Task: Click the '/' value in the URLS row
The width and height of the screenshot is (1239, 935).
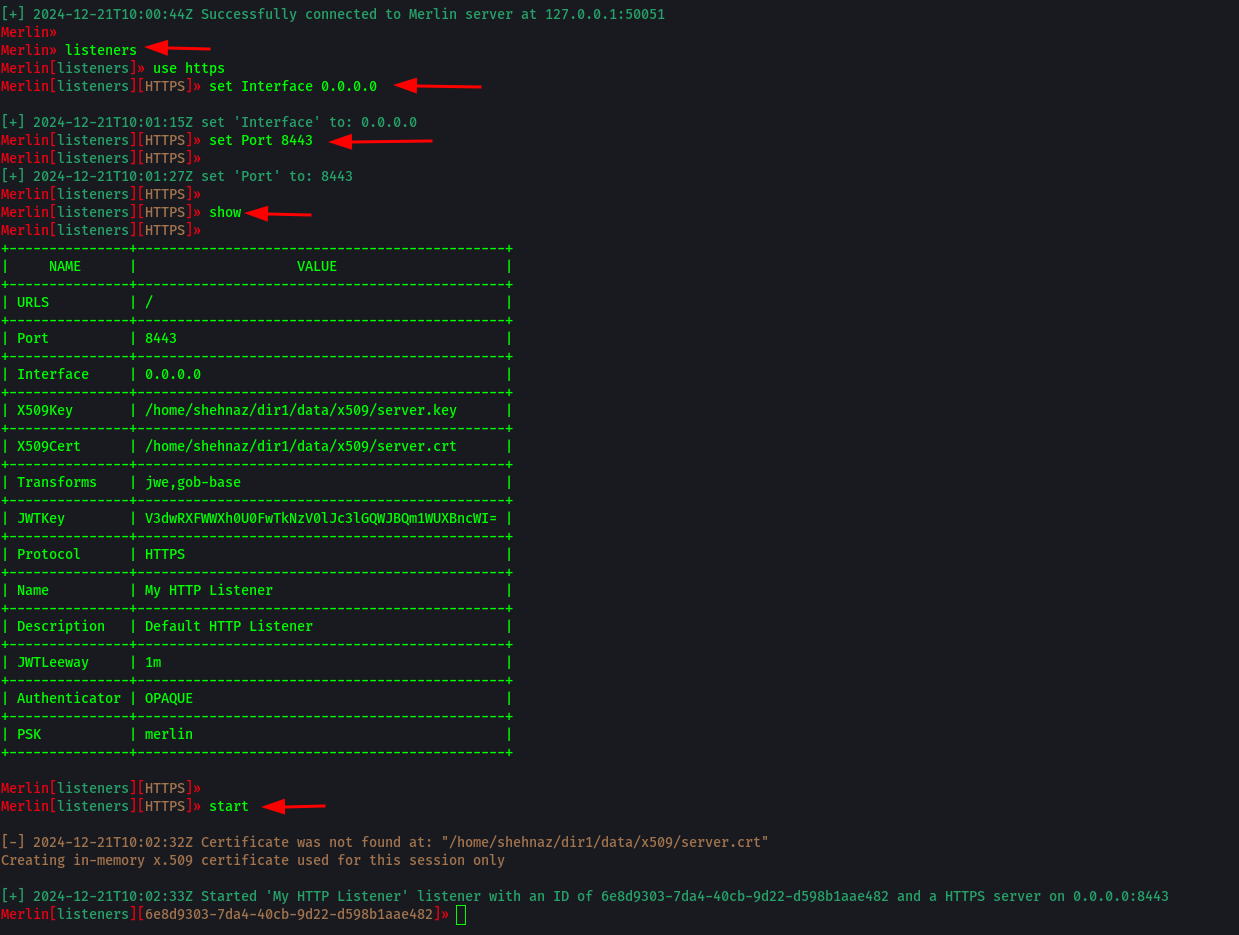Action: point(149,302)
